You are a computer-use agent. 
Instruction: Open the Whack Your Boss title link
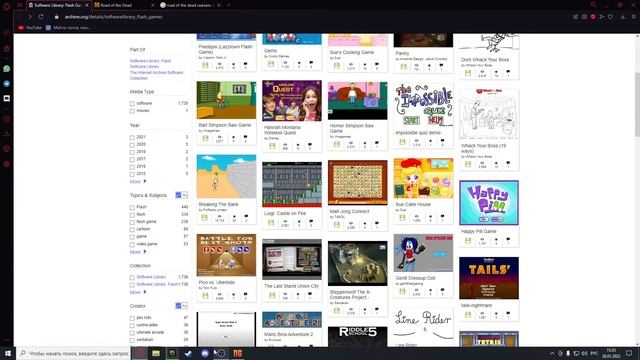click(x=484, y=148)
